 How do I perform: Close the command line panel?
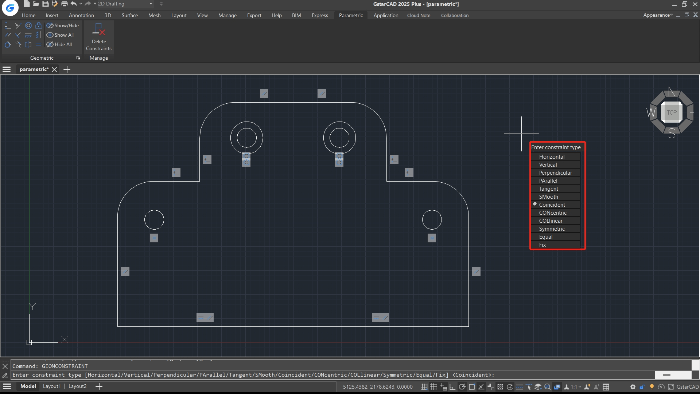pos(5,366)
